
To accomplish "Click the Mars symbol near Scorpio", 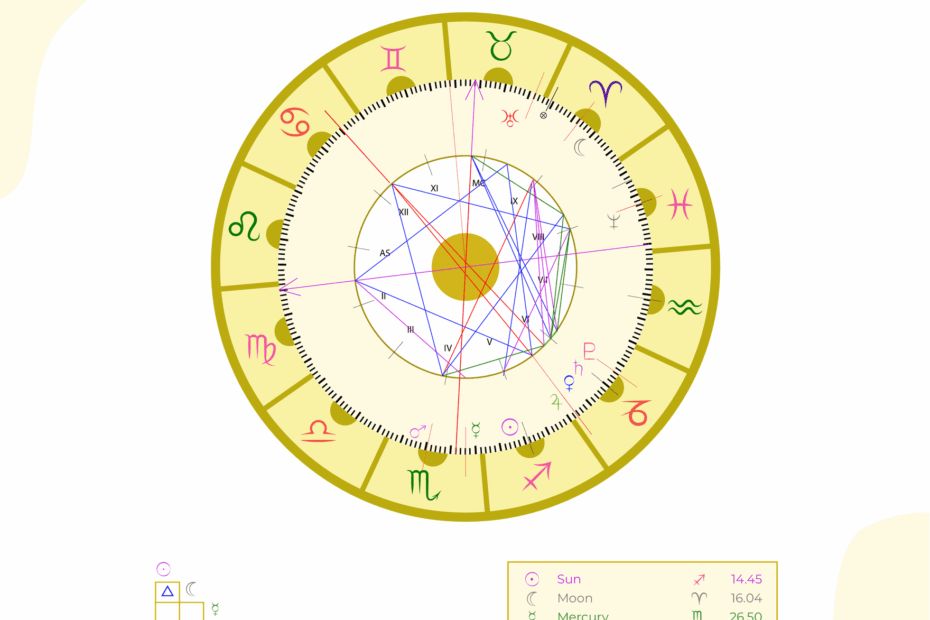I will tap(418, 431).
